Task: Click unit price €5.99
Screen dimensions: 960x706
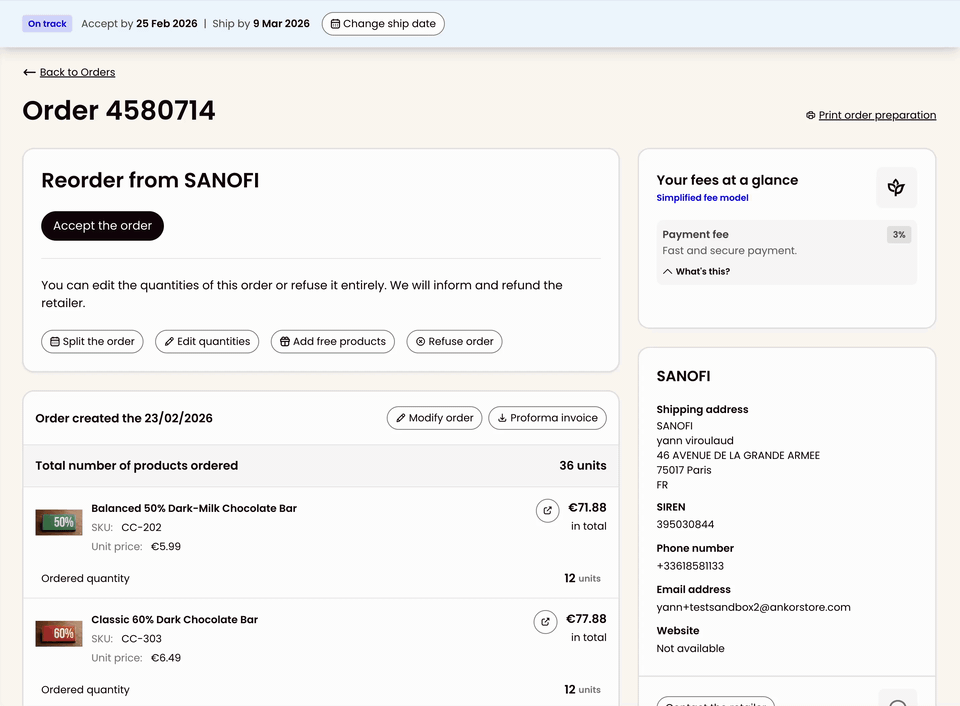Action: (x=166, y=547)
